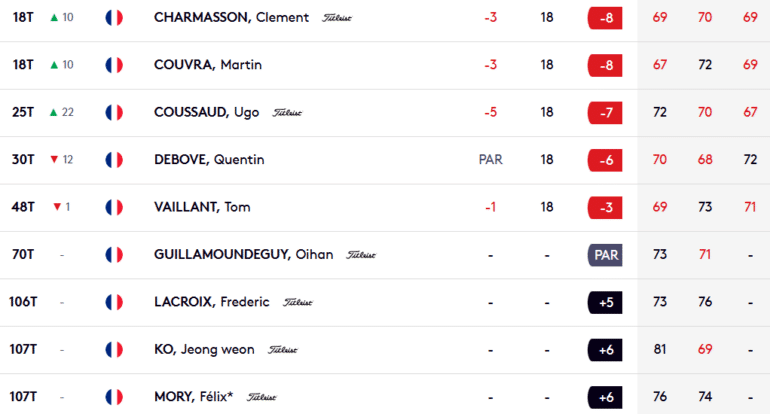The width and height of the screenshot is (770, 414).
Task: Click Guillamoundeguy's PAR total score badge
Action: [x=606, y=255]
